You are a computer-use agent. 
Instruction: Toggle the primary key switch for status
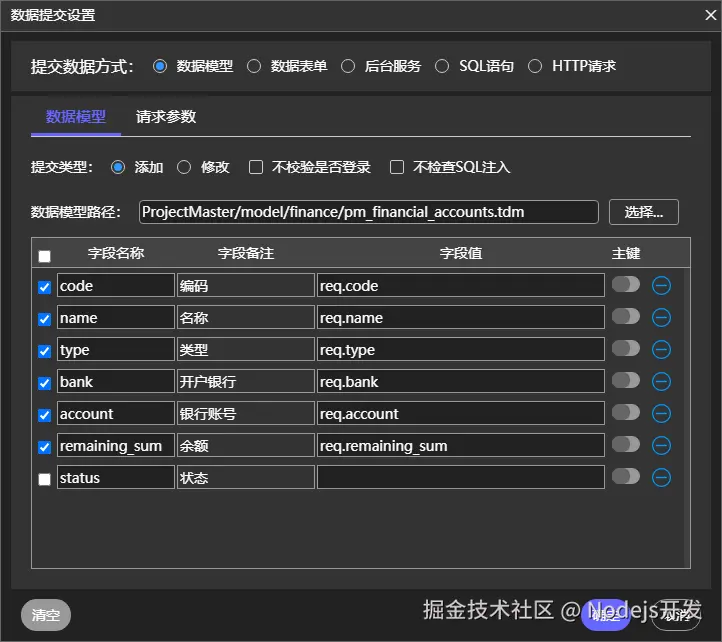(x=626, y=477)
